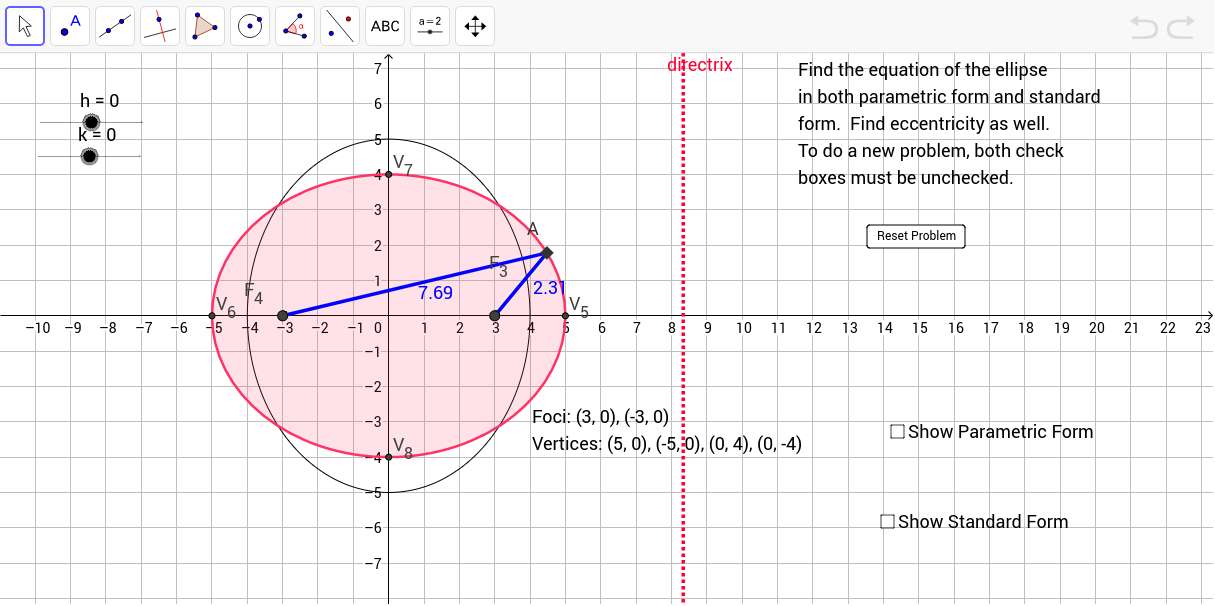Select the Circle with Center tool
This screenshot has height=606, width=1215.
tap(251, 26)
